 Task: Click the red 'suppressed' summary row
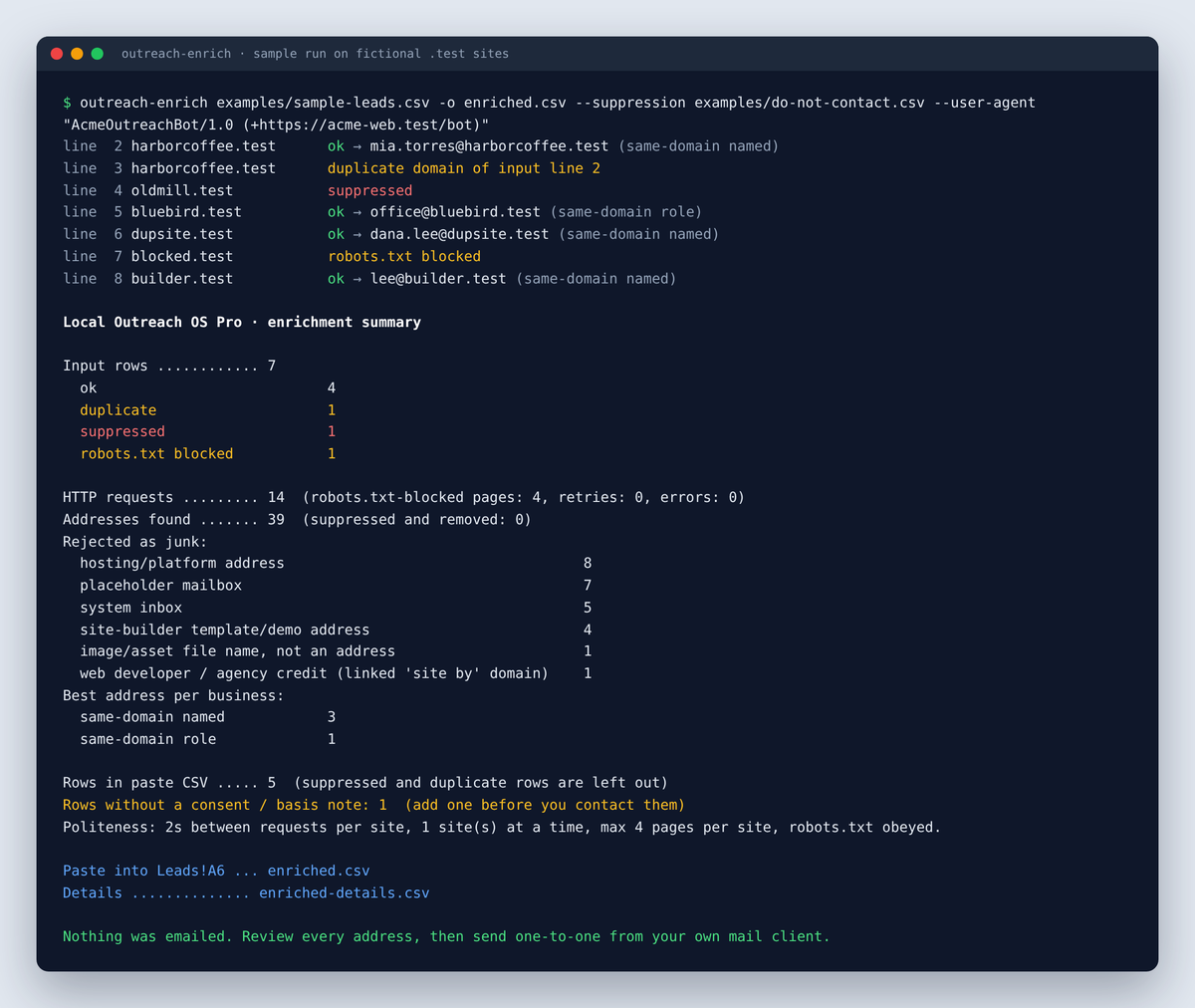point(208,431)
